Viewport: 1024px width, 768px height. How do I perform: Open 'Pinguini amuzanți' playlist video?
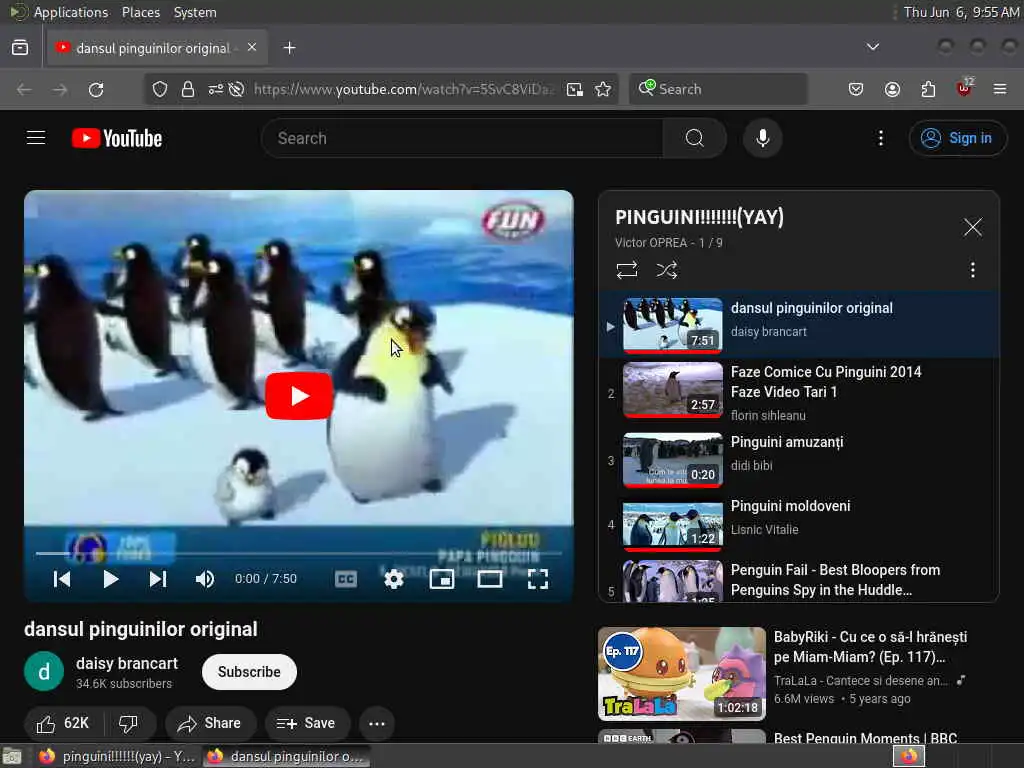tap(799, 460)
